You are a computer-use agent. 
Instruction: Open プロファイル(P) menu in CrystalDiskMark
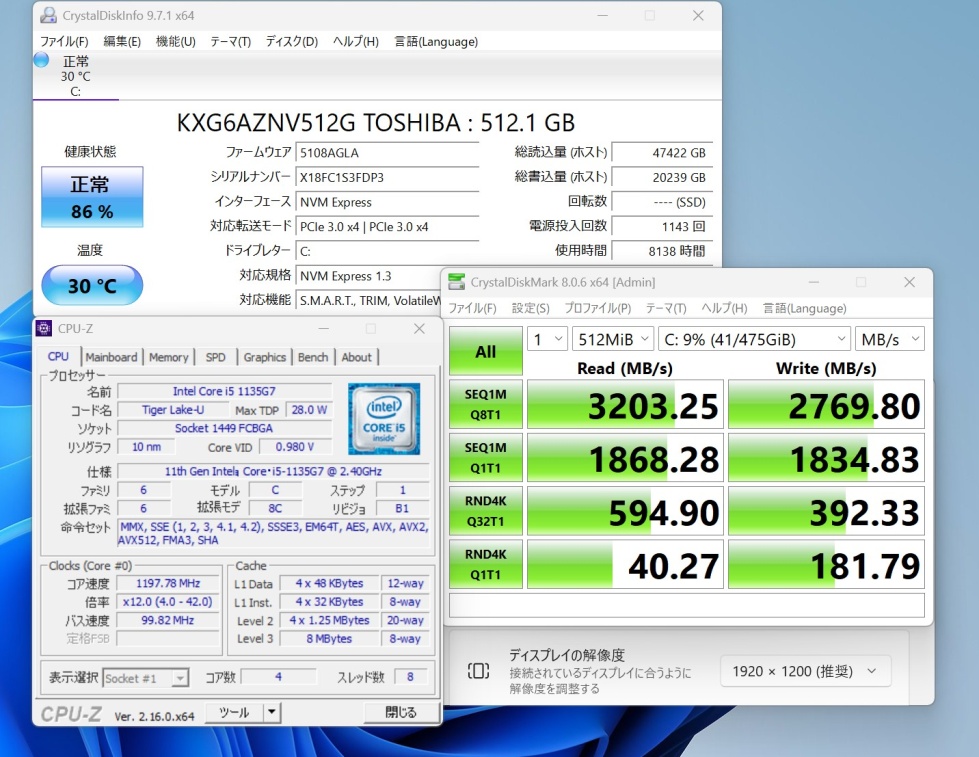pyautogui.click(x=598, y=308)
